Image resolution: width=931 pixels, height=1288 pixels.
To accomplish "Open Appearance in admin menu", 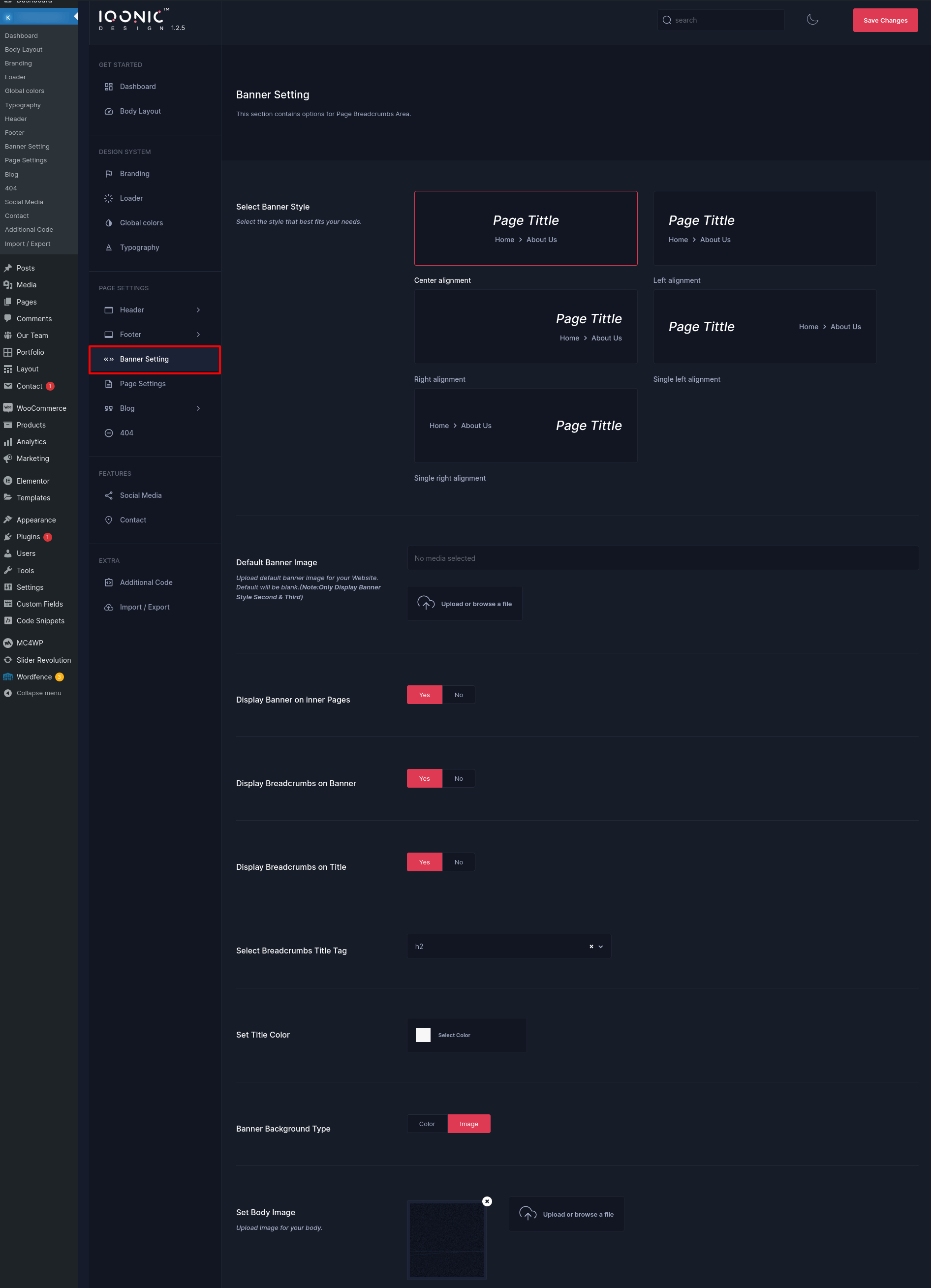I will coord(36,520).
